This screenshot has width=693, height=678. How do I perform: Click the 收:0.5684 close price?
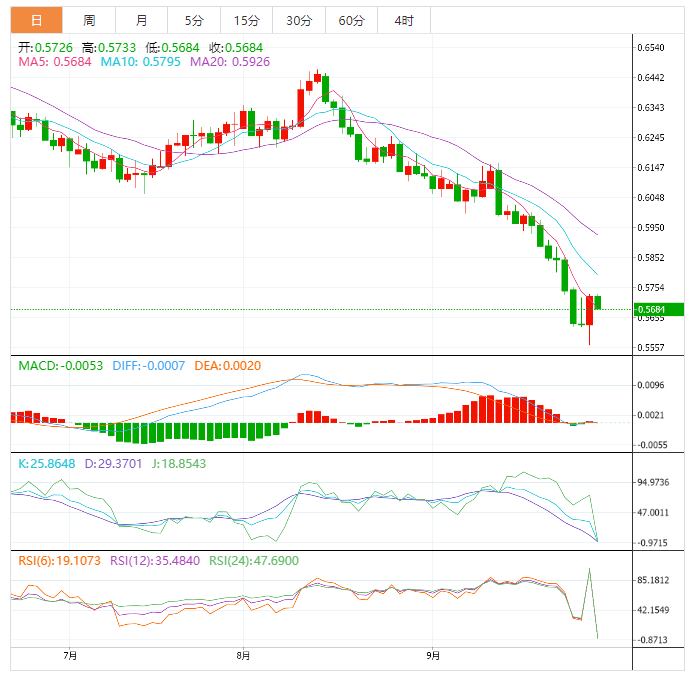coord(236,48)
